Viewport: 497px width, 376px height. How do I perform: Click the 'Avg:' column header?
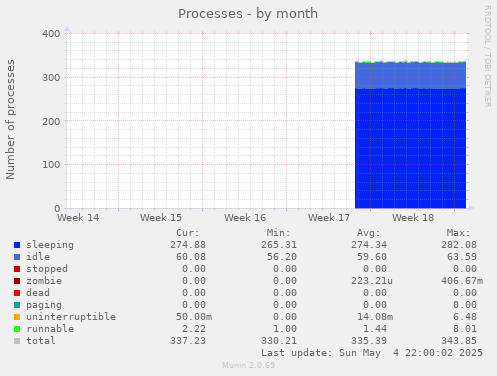(368, 233)
